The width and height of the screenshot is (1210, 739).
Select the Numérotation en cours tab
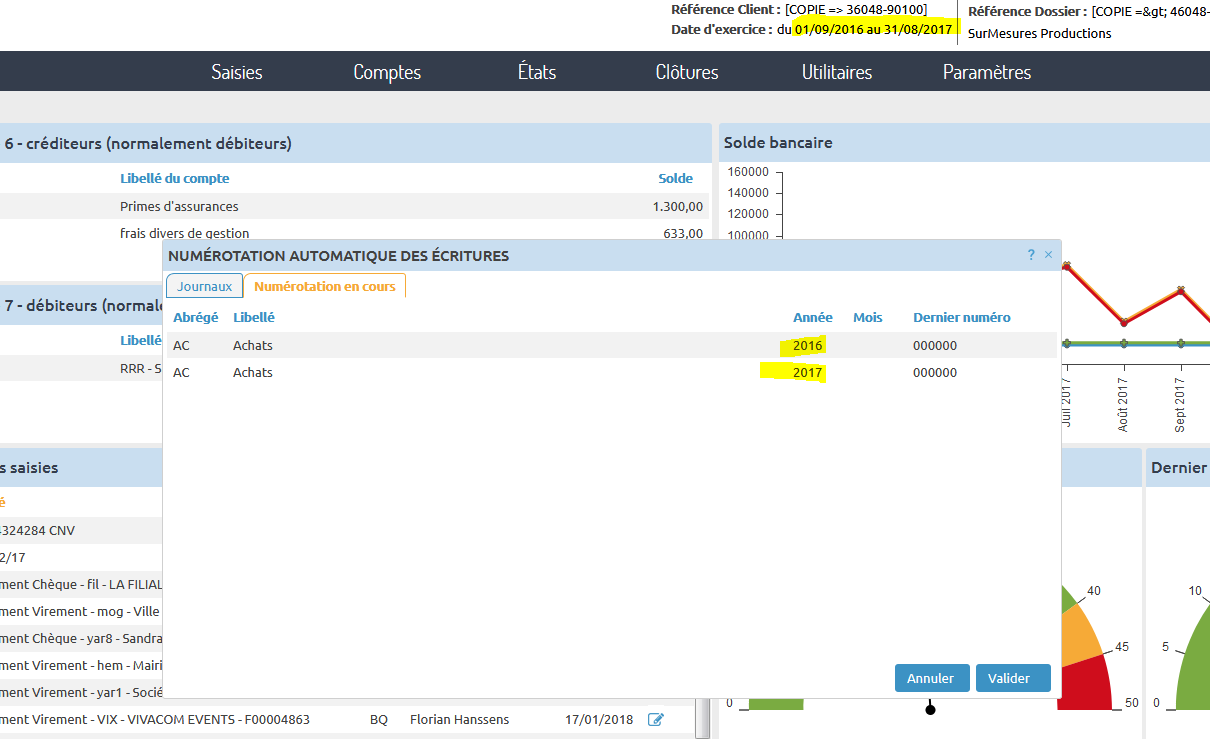[x=325, y=286]
